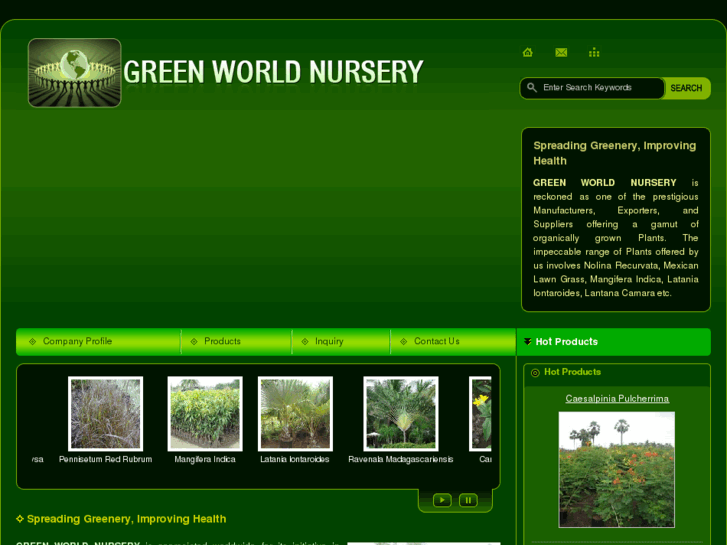Start the slideshow with the play button
This screenshot has height=545, width=727.
pos(442,500)
